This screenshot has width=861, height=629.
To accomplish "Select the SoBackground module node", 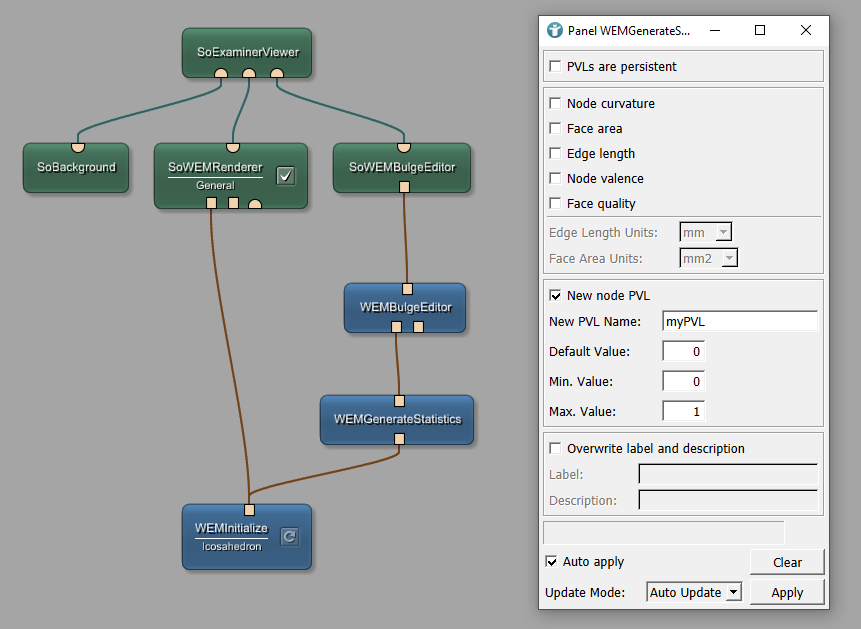I will tap(76, 167).
